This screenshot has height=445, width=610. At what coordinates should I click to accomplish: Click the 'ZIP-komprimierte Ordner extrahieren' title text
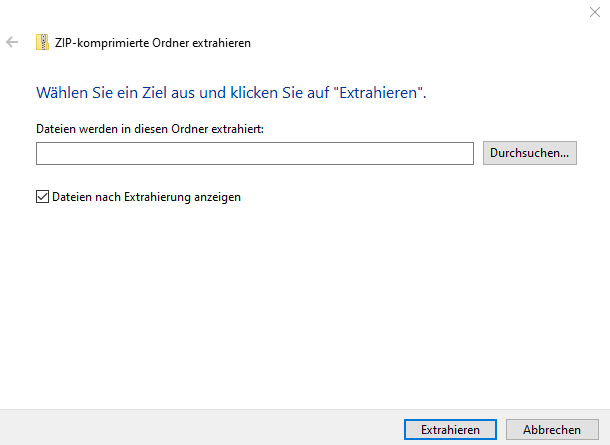point(152,43)
